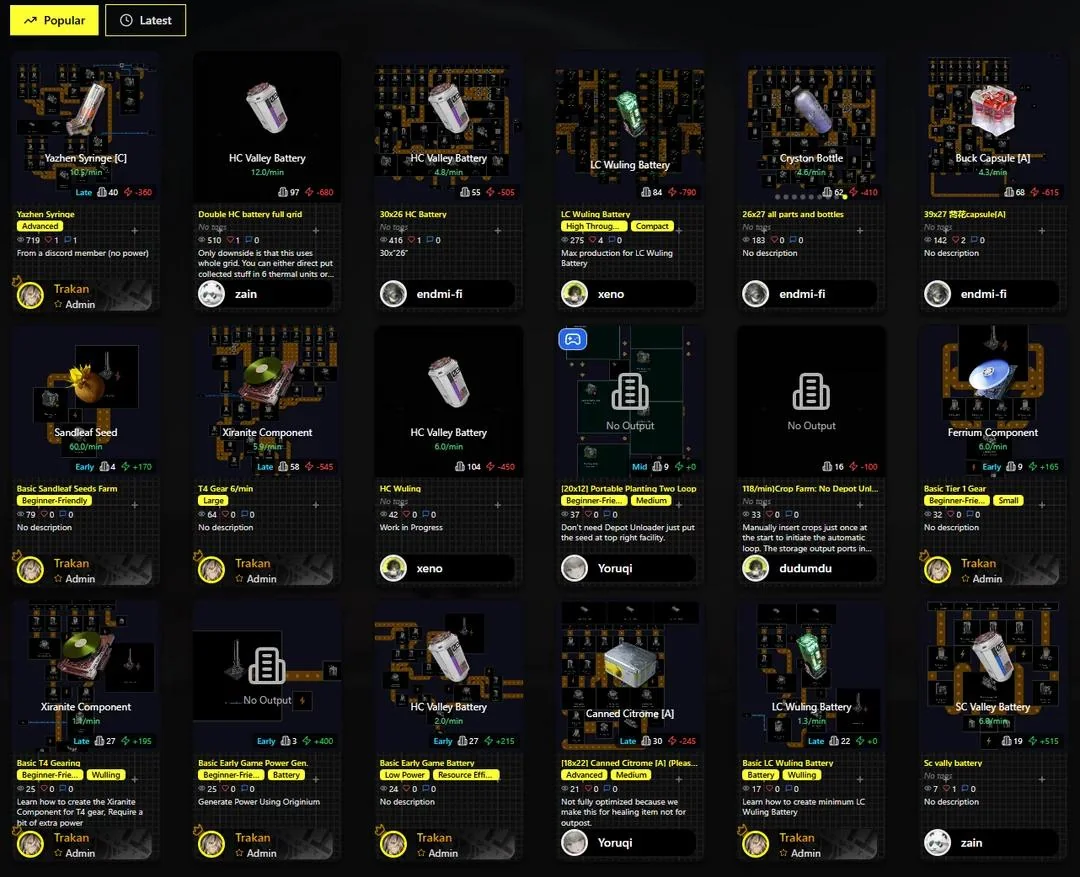Expand plus icon on T4 Gear 6/min card
Screen dimensions: 1080x877
click(x=315, y=505)
